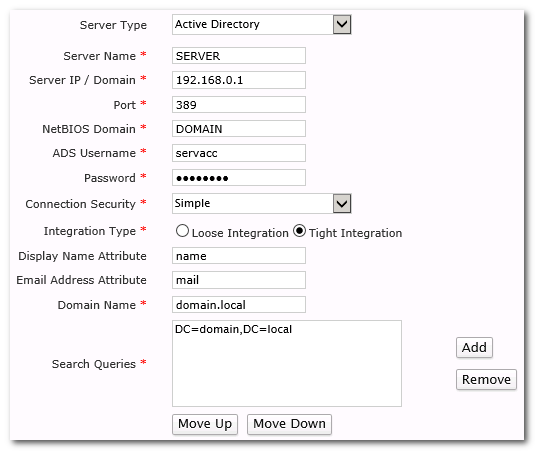Expand the Connection Security dropdown arrow
The width and height of the screenshot is (535, 451).
point(342,204)
